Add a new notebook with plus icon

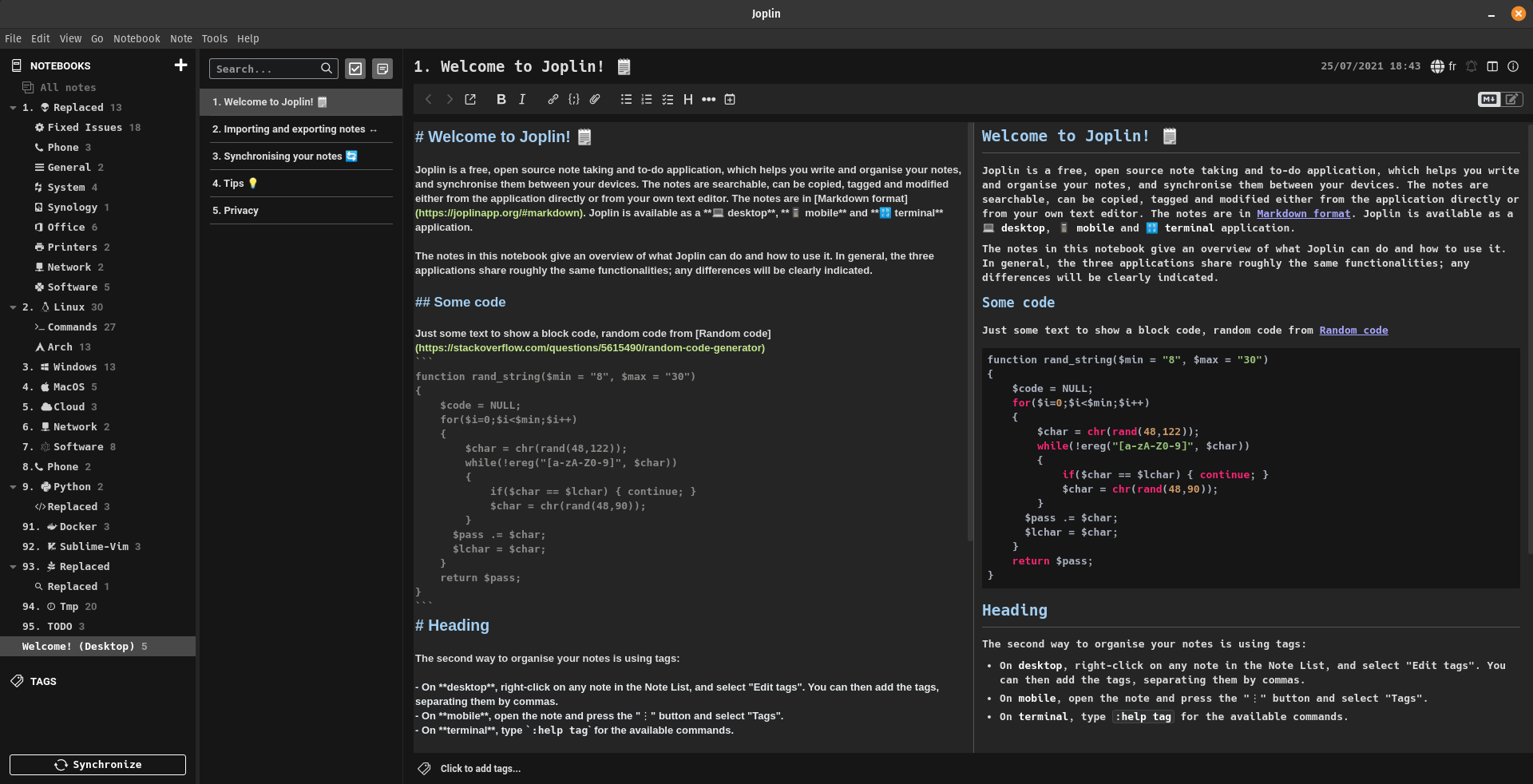(180, 65)
